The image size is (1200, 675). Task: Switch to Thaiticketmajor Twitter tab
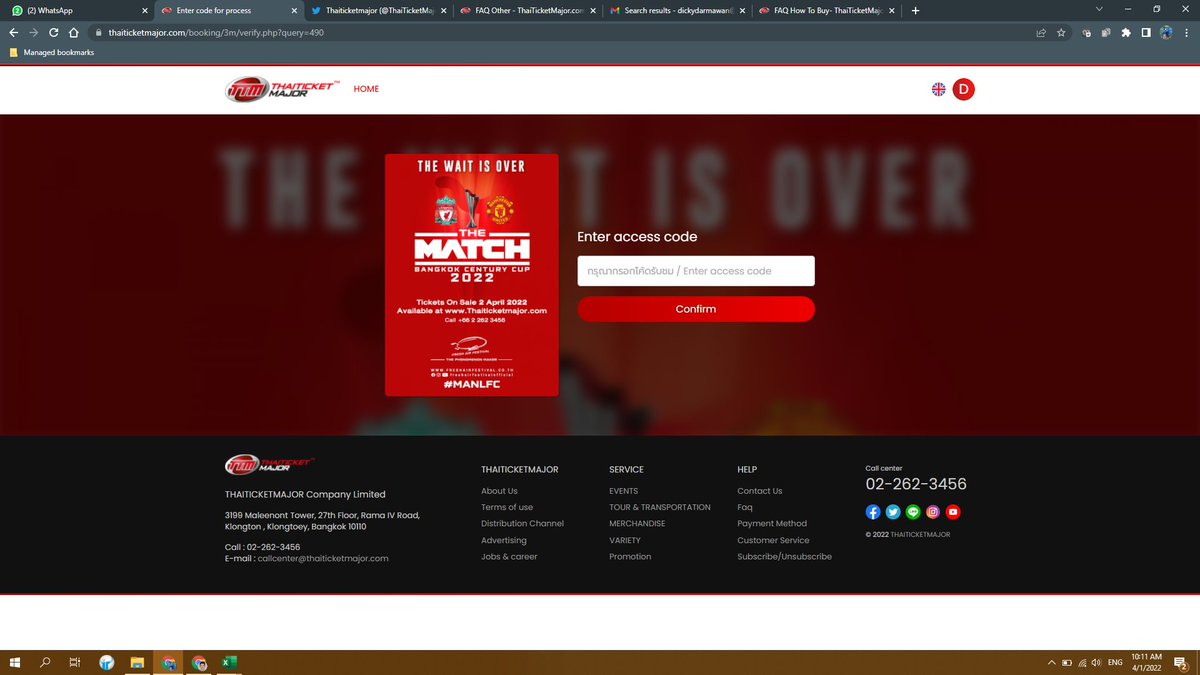coord(377,10)
